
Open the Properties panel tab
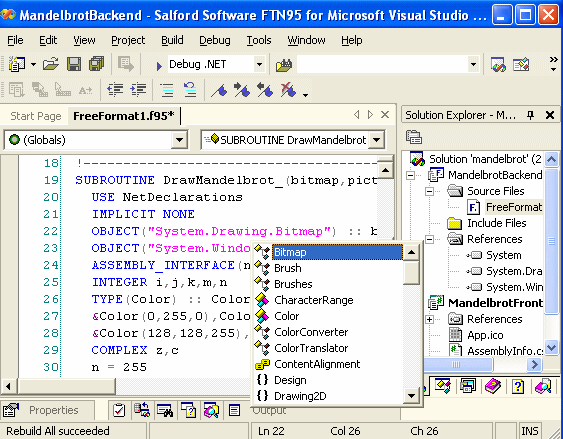tap(47, 410)
